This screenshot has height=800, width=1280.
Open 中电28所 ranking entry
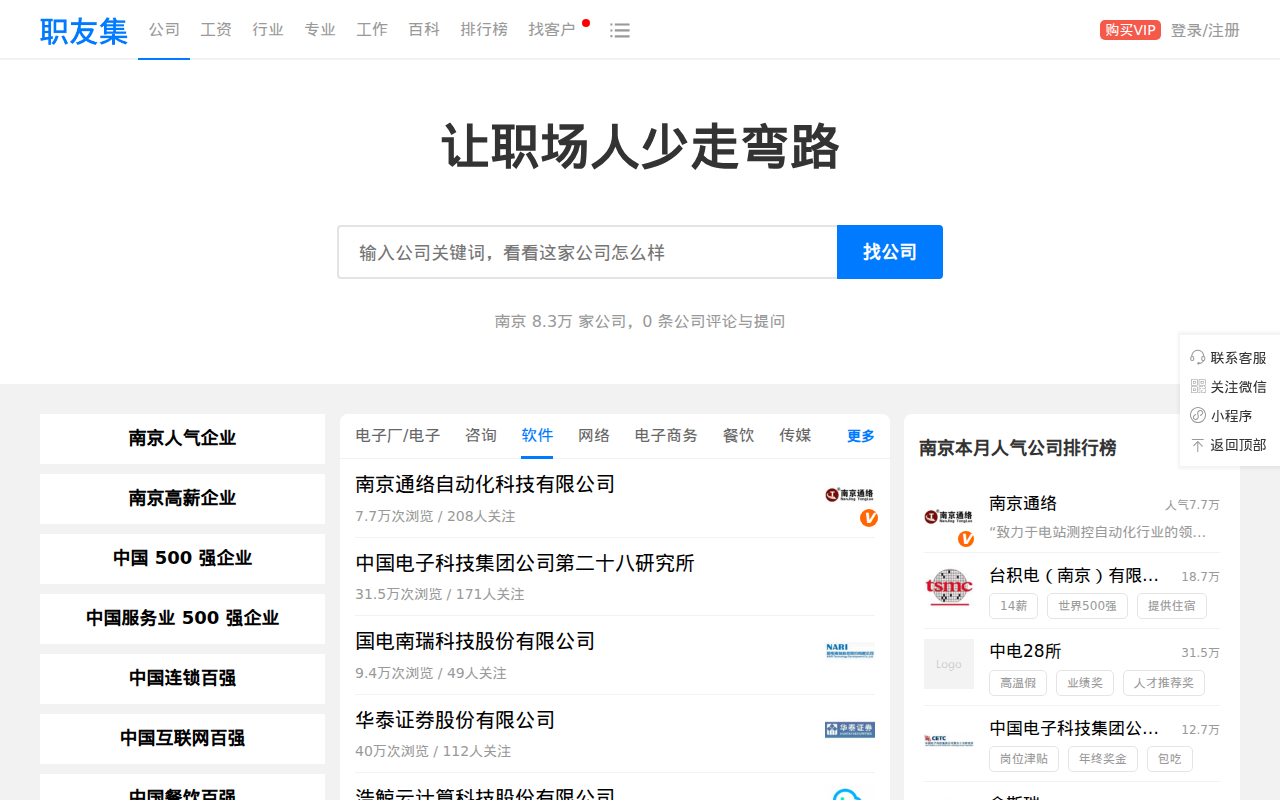pyautogui.click(x=1025, y=651)
